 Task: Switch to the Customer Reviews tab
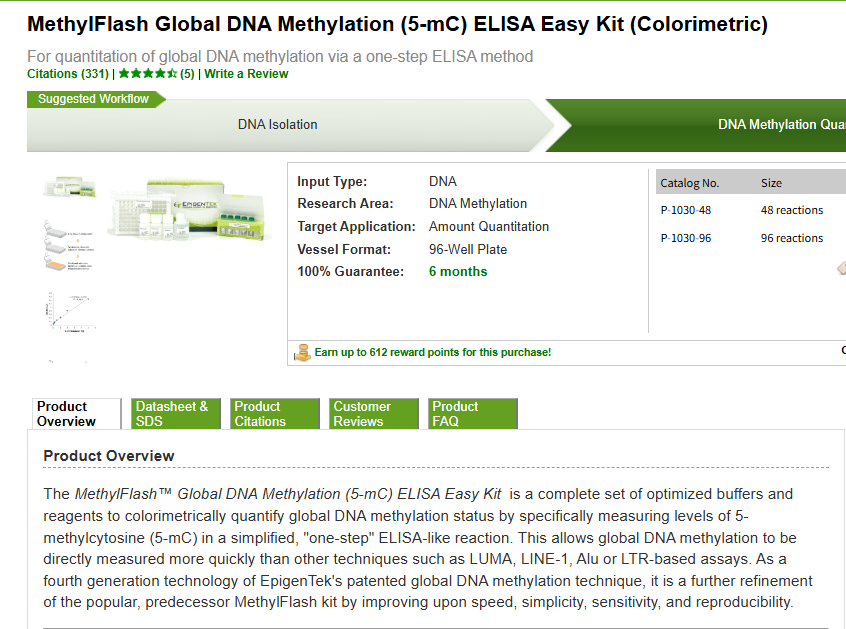point(373,414)
